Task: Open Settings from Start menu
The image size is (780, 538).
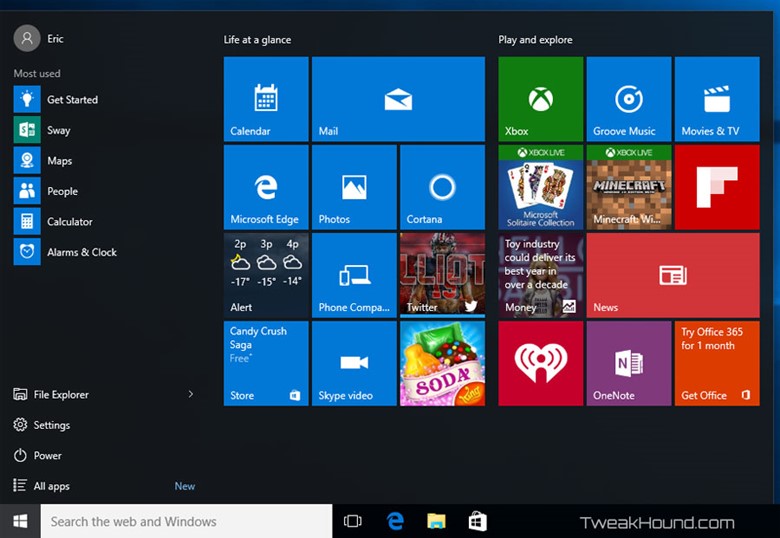Action: pos(42,425)
